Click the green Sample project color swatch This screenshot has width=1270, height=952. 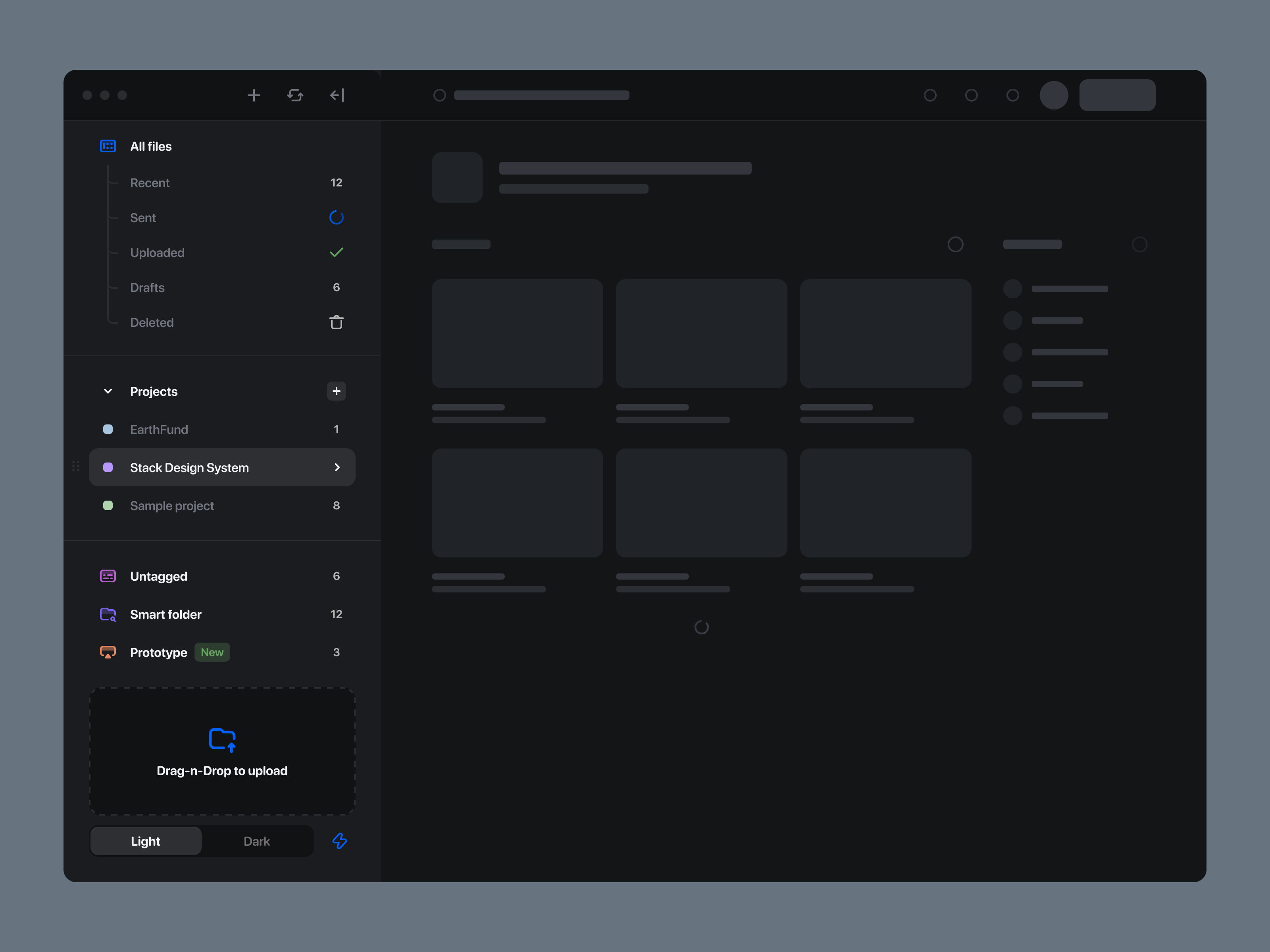click(108, 506)
